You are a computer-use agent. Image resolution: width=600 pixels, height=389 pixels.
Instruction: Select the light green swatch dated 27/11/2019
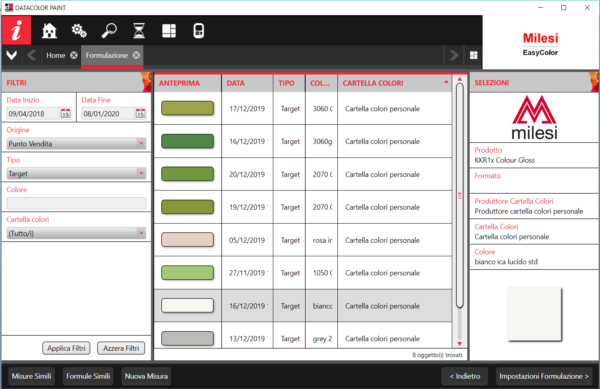click(x=188, y=273)
